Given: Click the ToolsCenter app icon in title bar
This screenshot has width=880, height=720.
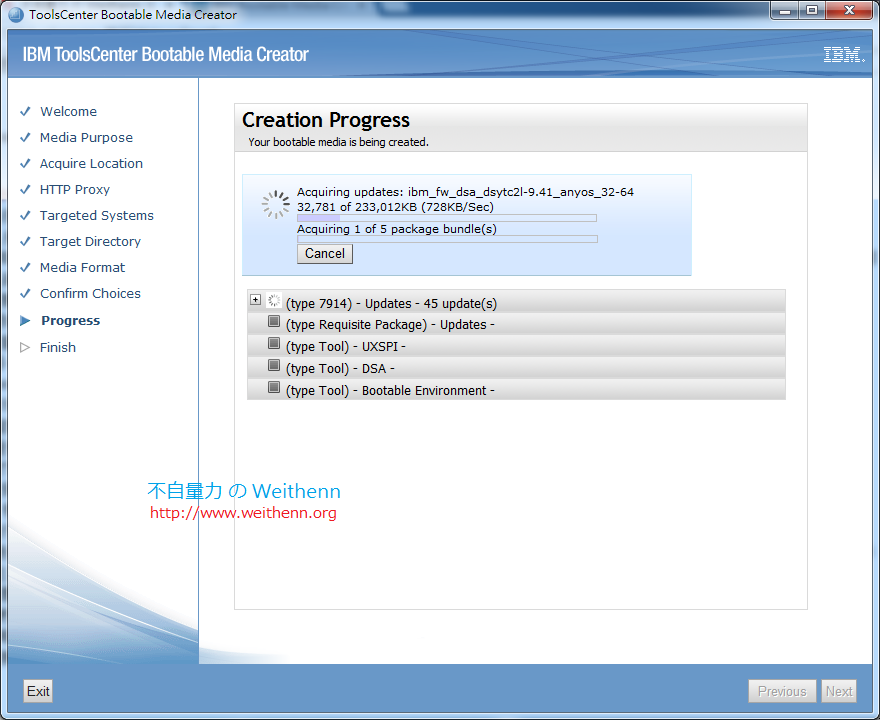Looking at the screenshot, I should click(16, 15).
